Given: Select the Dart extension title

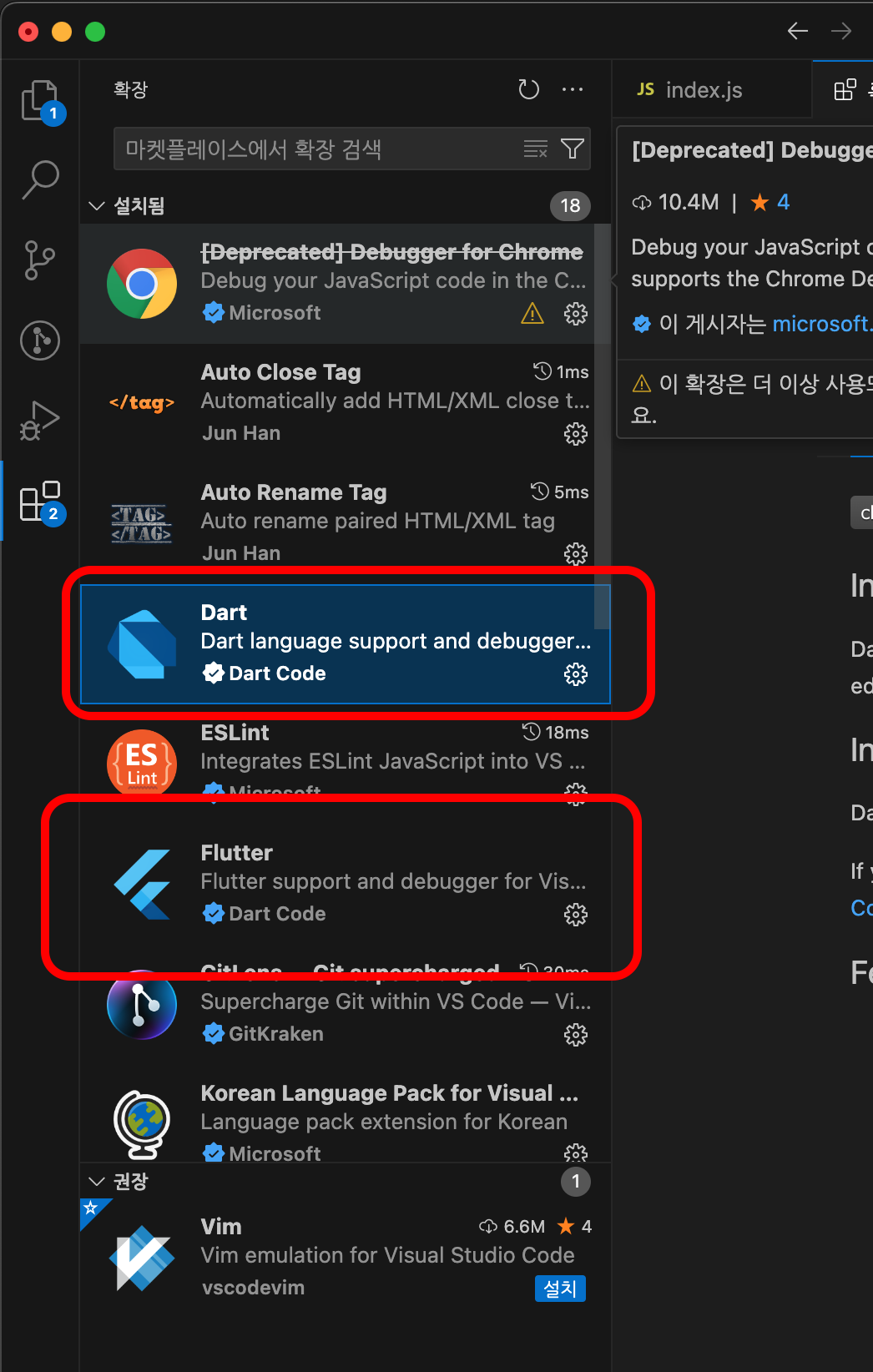Looking at the screenshot, I should point(224,613).
